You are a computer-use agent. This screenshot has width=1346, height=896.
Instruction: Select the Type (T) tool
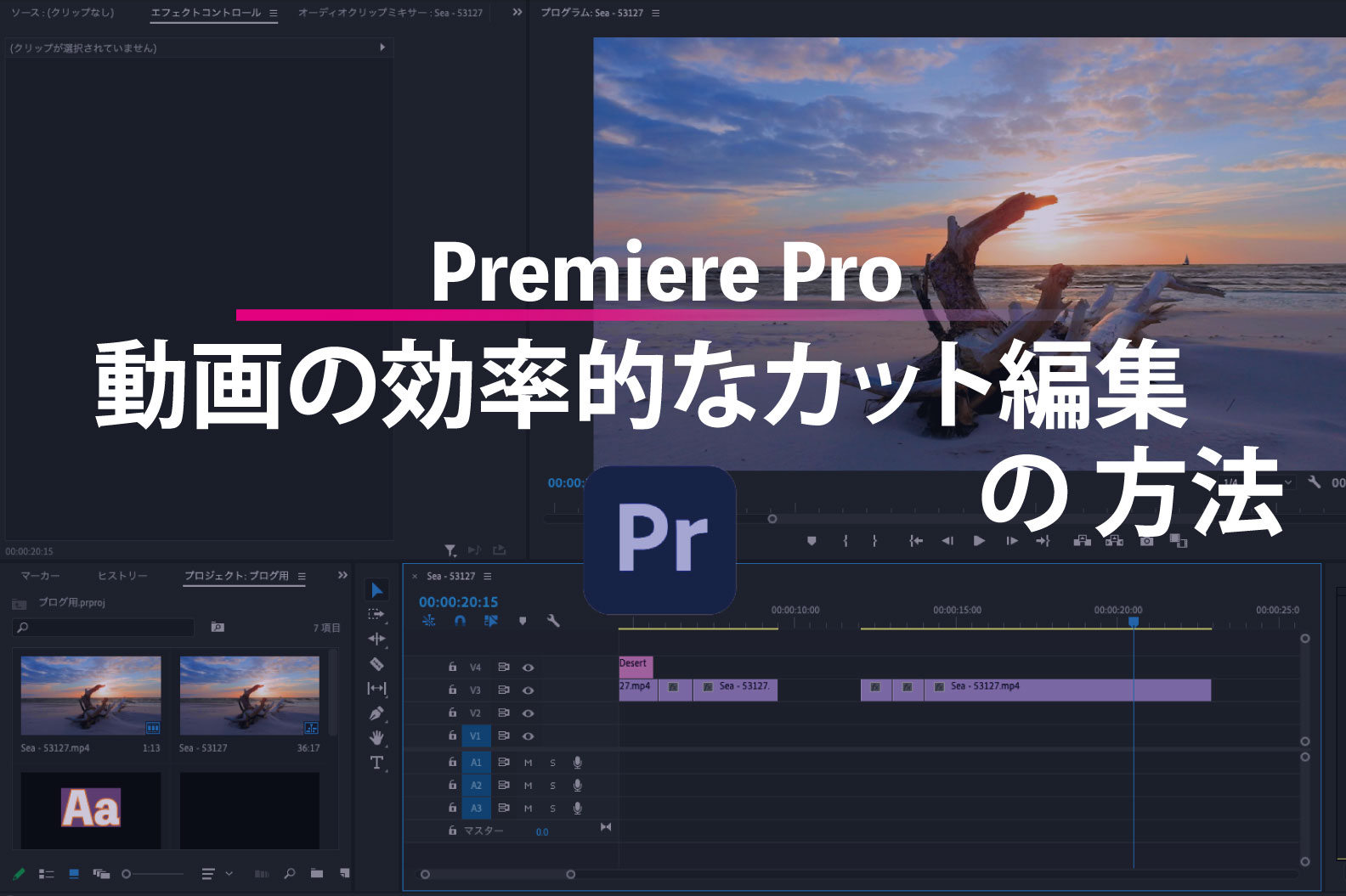click(376, 763)
